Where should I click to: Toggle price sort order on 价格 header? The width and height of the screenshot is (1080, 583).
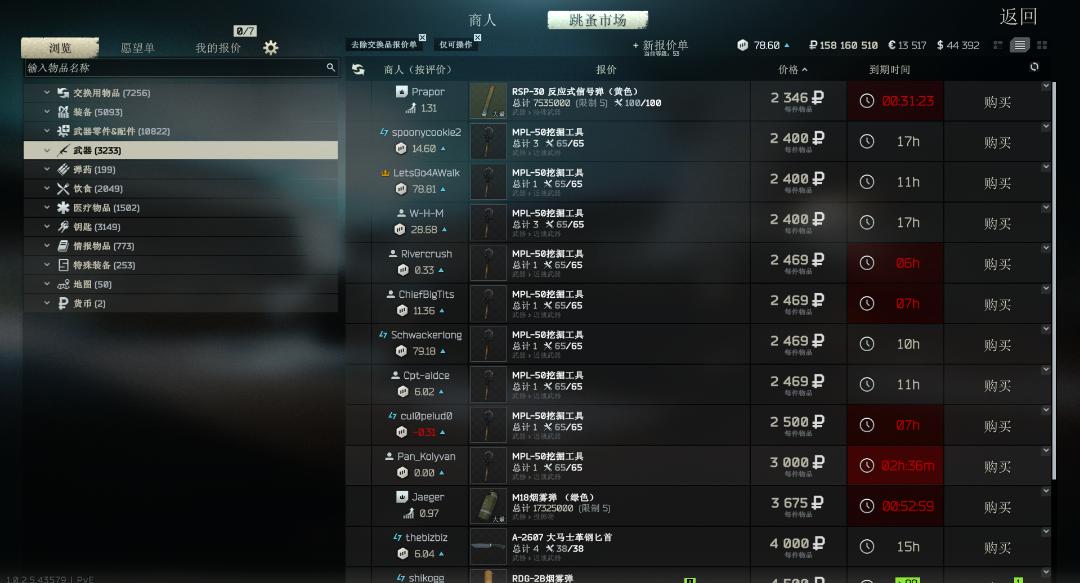pos(792,70)
